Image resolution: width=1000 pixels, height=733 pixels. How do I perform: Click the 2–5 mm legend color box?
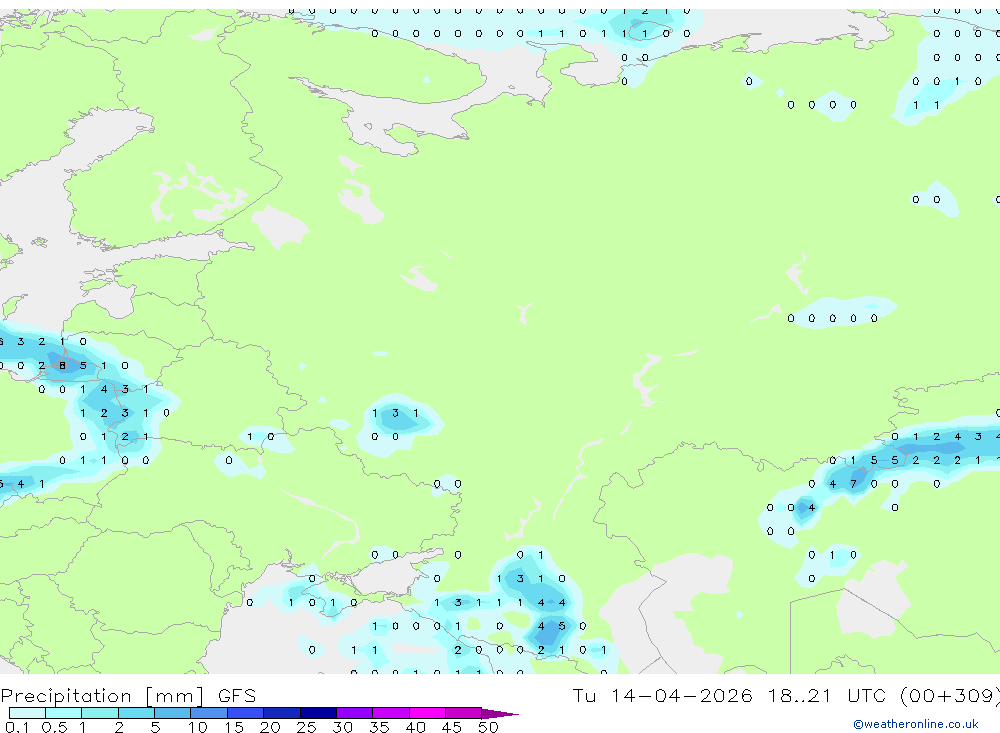pyautogui.click(x=136, y=713)
